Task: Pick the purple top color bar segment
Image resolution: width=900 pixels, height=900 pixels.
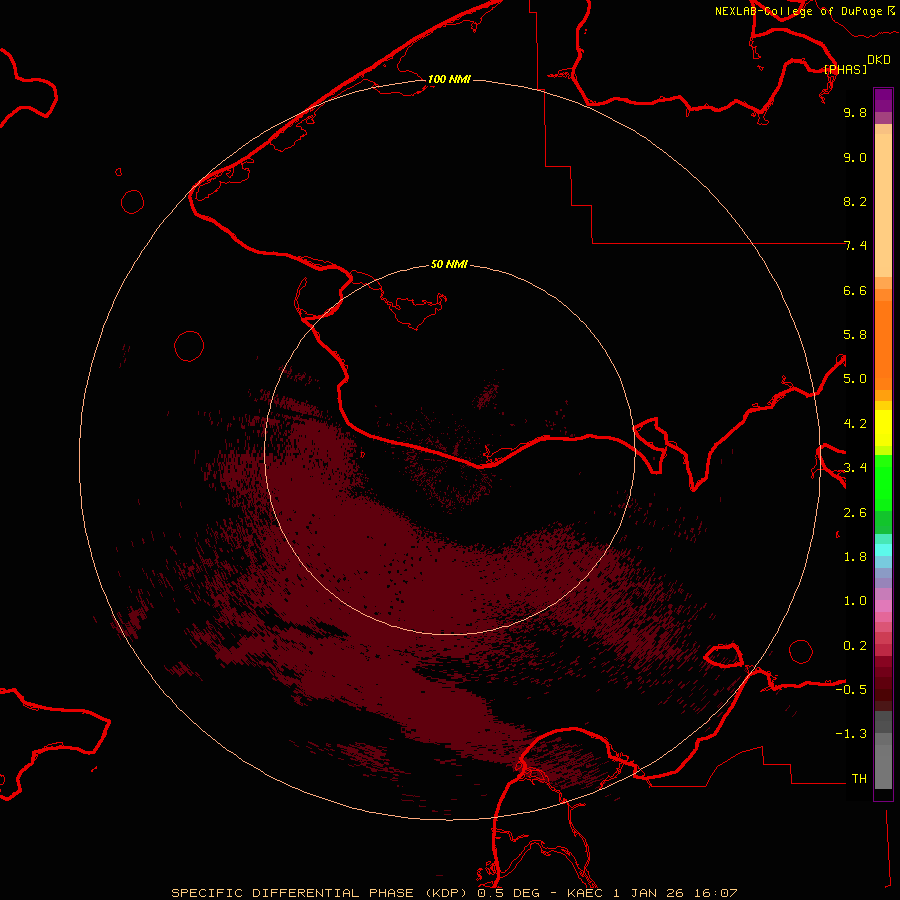Action: click(883, 100)
